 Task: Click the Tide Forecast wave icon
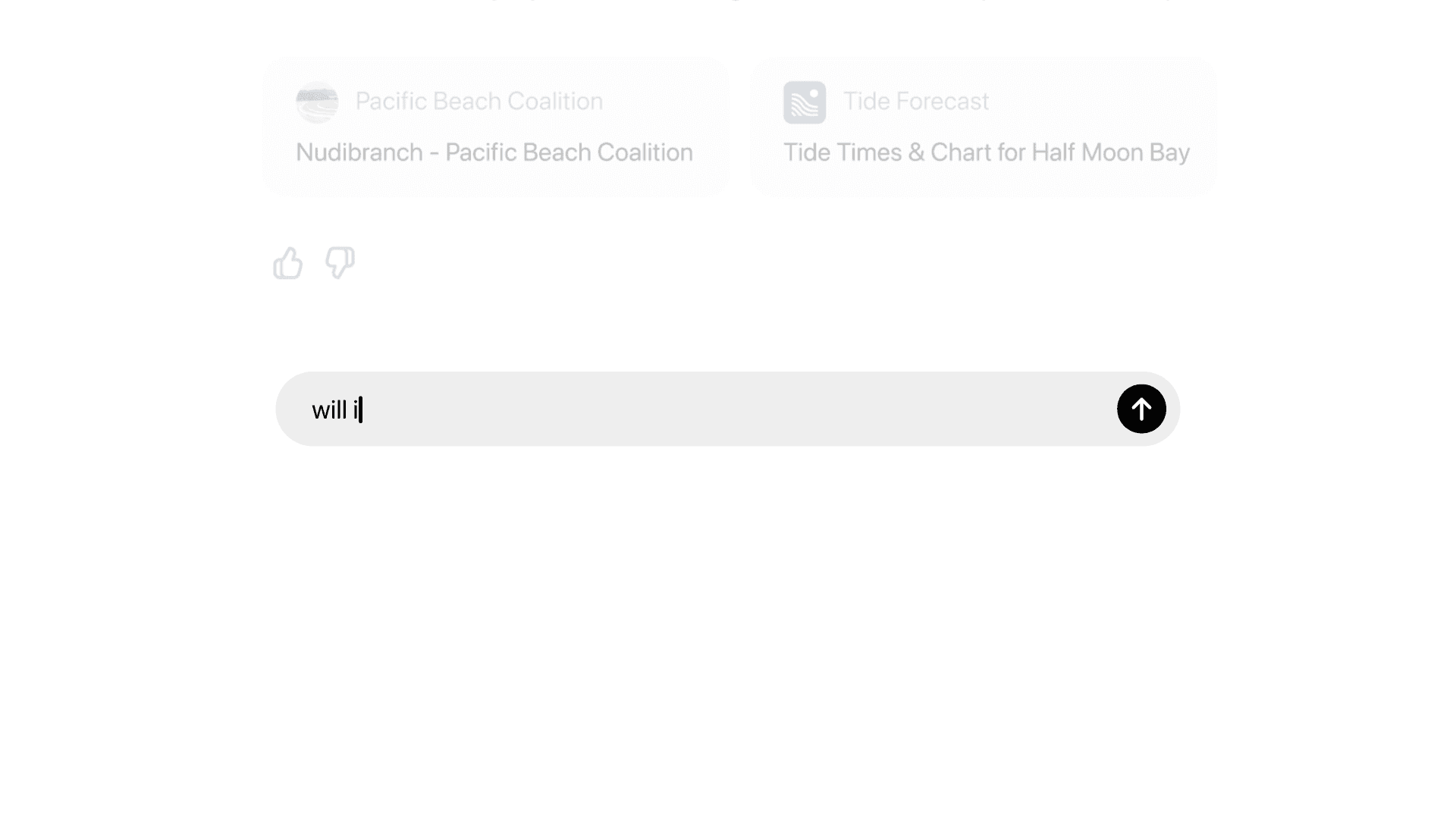click(805, 102)
